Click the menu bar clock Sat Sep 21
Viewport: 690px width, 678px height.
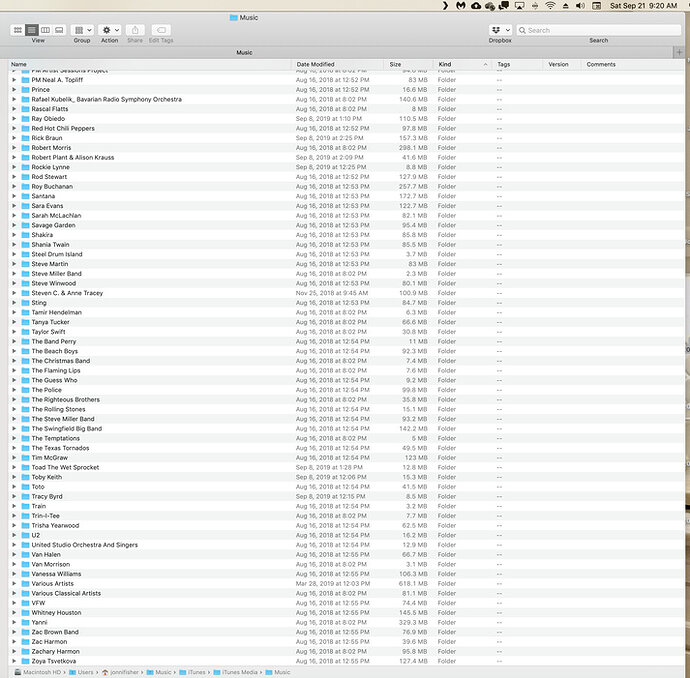pyautogui.click(x=643, y=6)
